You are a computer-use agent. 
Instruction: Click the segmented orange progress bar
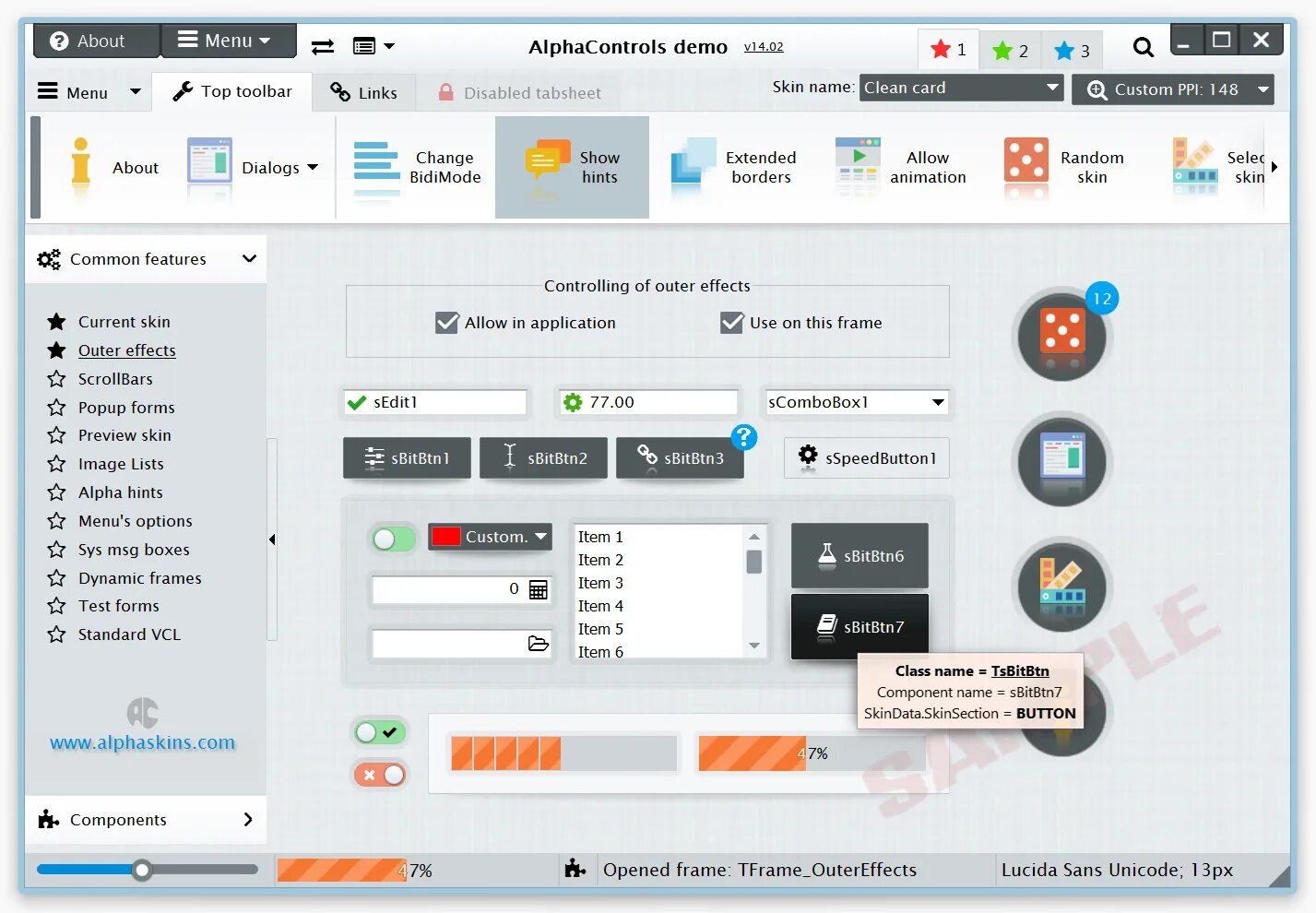pos(563,753)
